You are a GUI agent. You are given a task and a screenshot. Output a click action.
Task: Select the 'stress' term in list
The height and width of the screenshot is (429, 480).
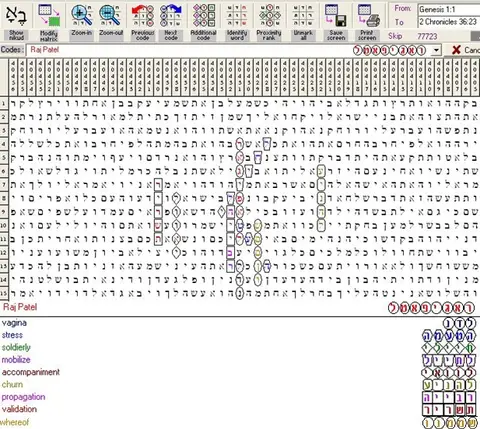click(12, 335)
